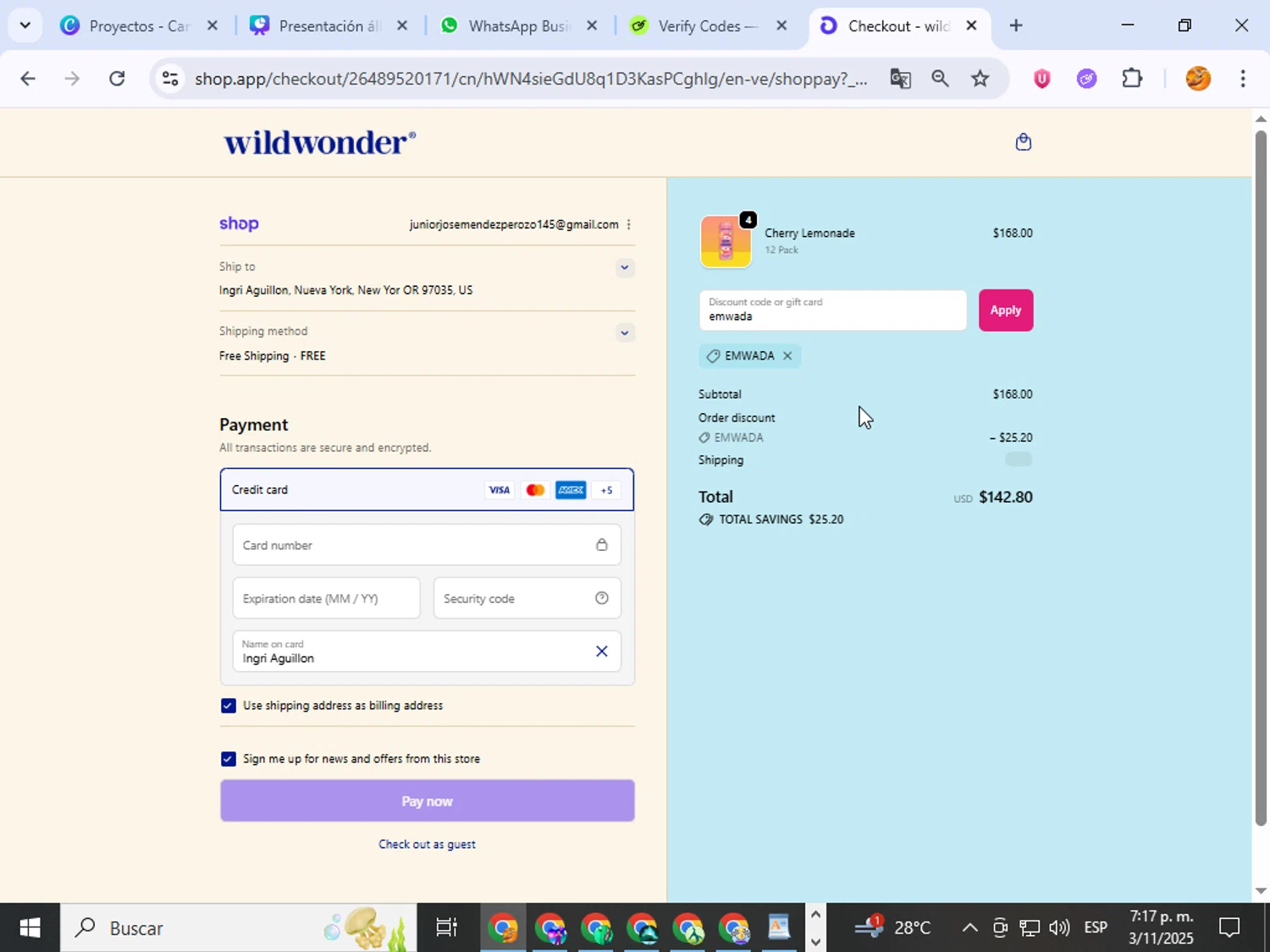Viewport: 1270px width, 952px height.
Task: Translate this page icon
Action: click(900, 79)
